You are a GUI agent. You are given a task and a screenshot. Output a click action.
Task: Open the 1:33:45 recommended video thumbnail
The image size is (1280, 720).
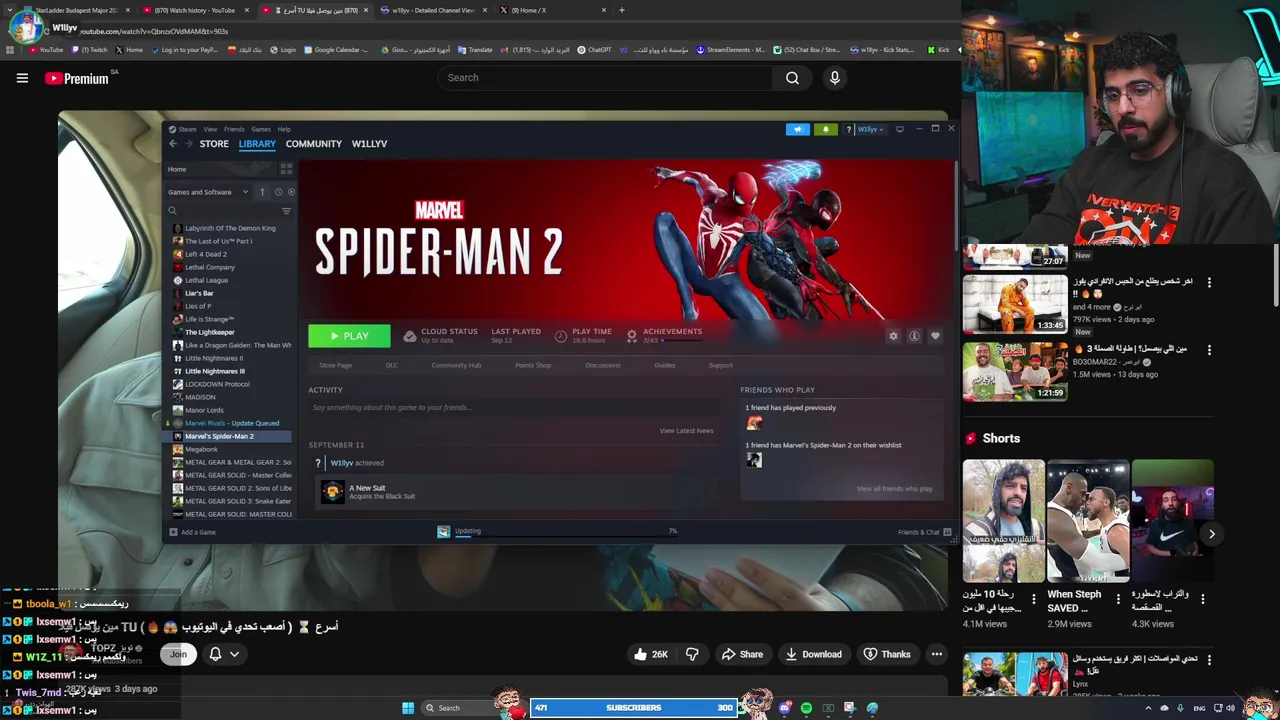[x=1015, y=304]
